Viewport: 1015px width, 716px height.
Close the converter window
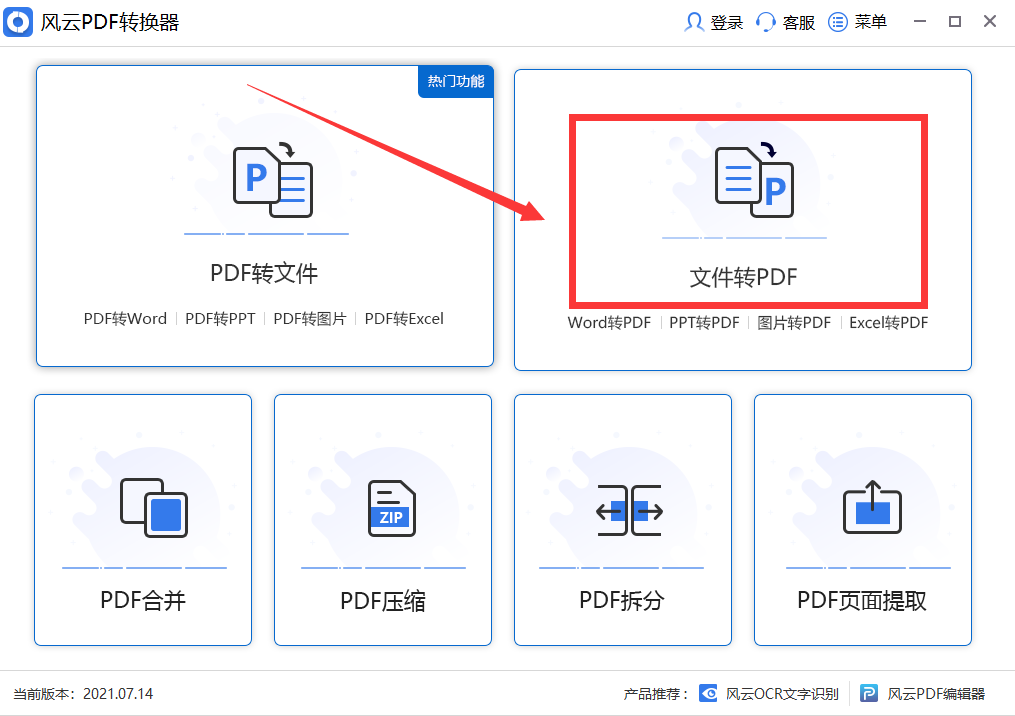click(990, 21)
